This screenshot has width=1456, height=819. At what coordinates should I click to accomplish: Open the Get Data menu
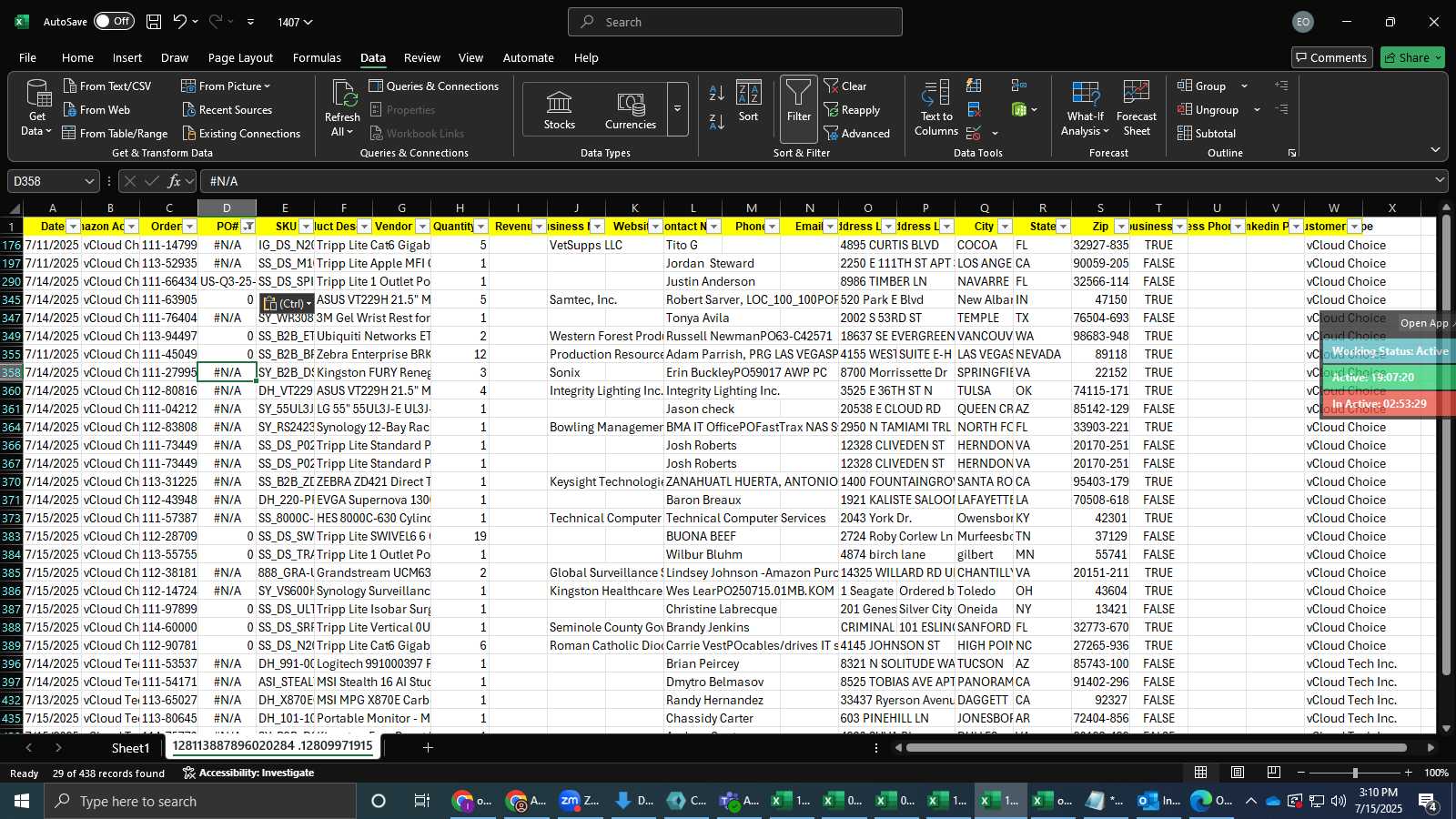(37, 108)
